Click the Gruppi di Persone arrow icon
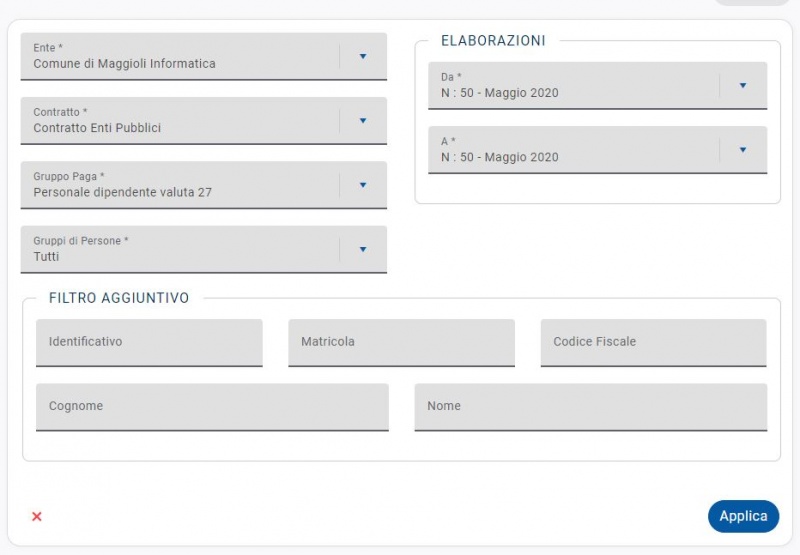The width and height of the screenshot is (800, 555). point(363,249)
